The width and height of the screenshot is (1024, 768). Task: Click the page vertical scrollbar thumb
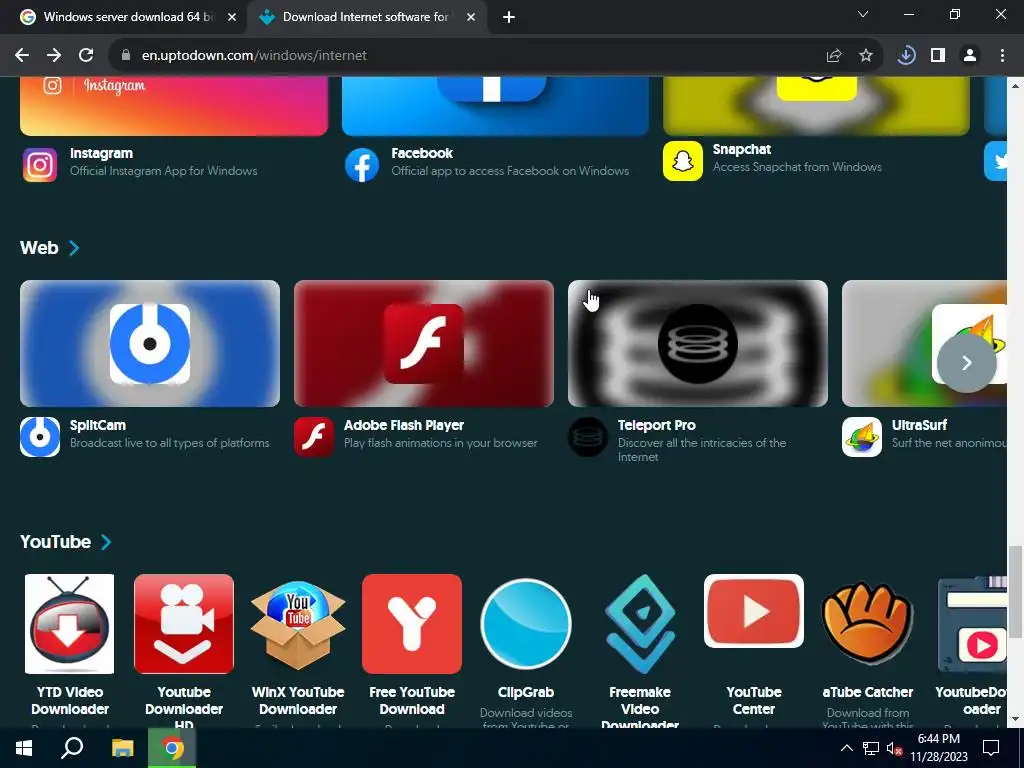click(1015, 592)
